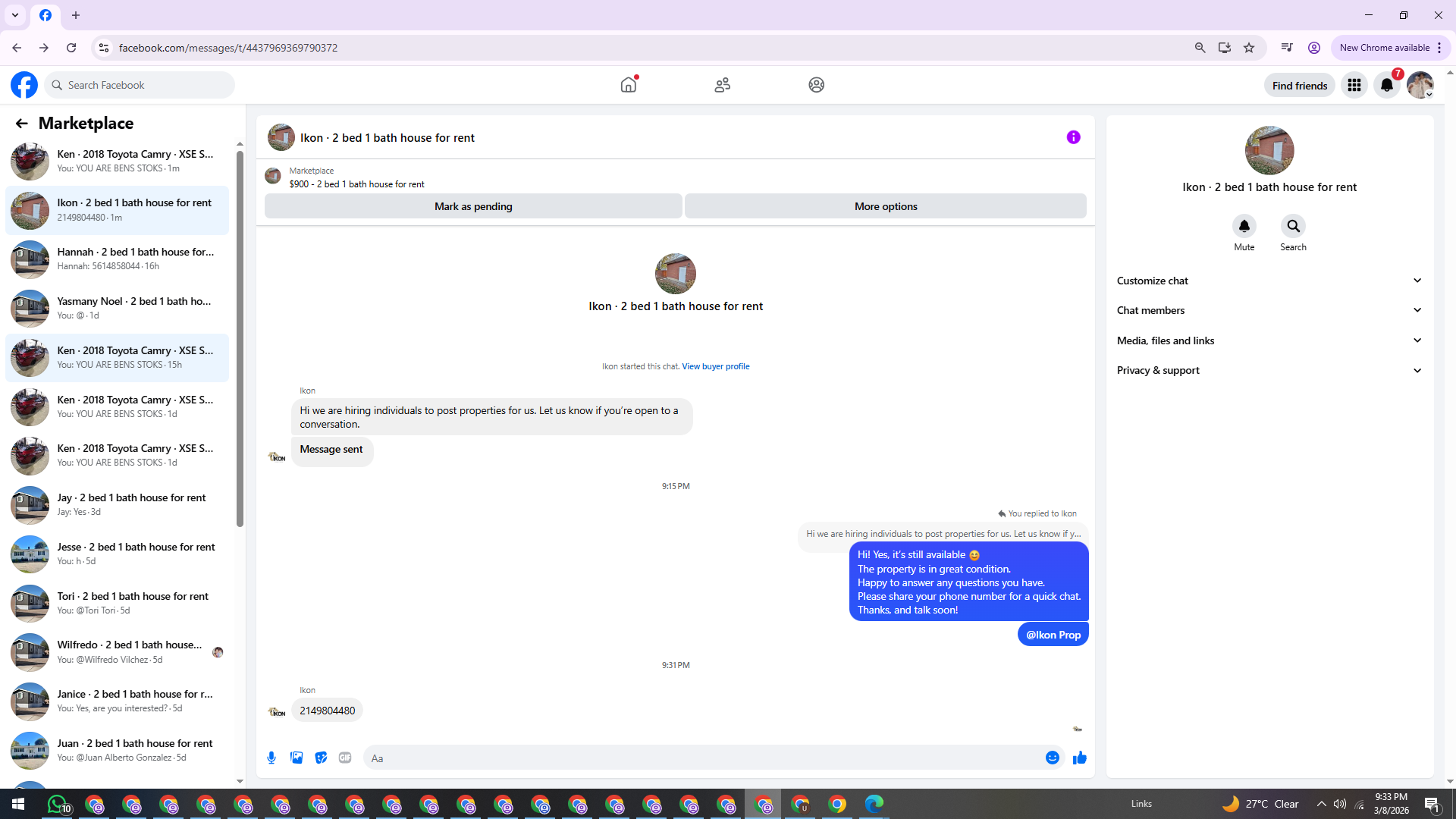
Task: Attach a photo using the image icon
Action: (297, 758)
